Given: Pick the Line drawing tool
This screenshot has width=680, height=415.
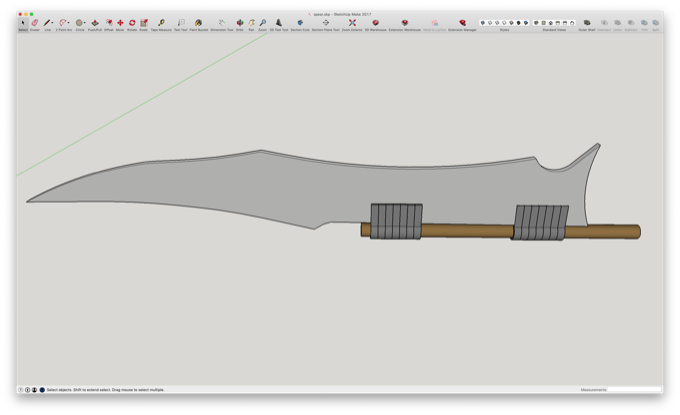Looking at the screenshot, I should [x=47, y=23].
